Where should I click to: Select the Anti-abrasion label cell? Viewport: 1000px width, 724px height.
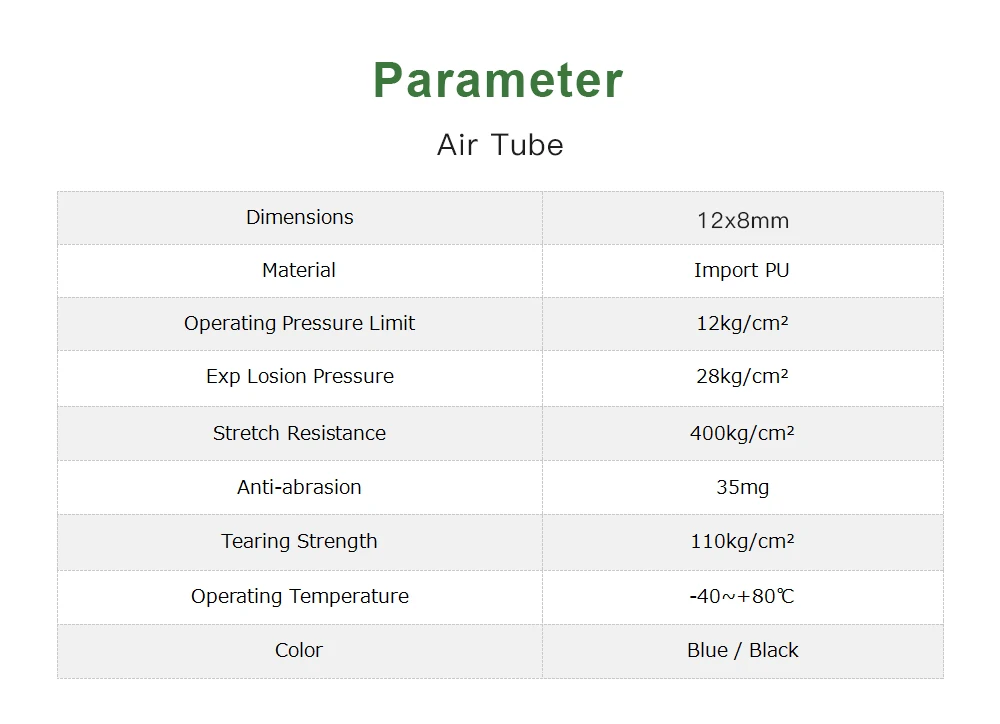click(299, 487)
